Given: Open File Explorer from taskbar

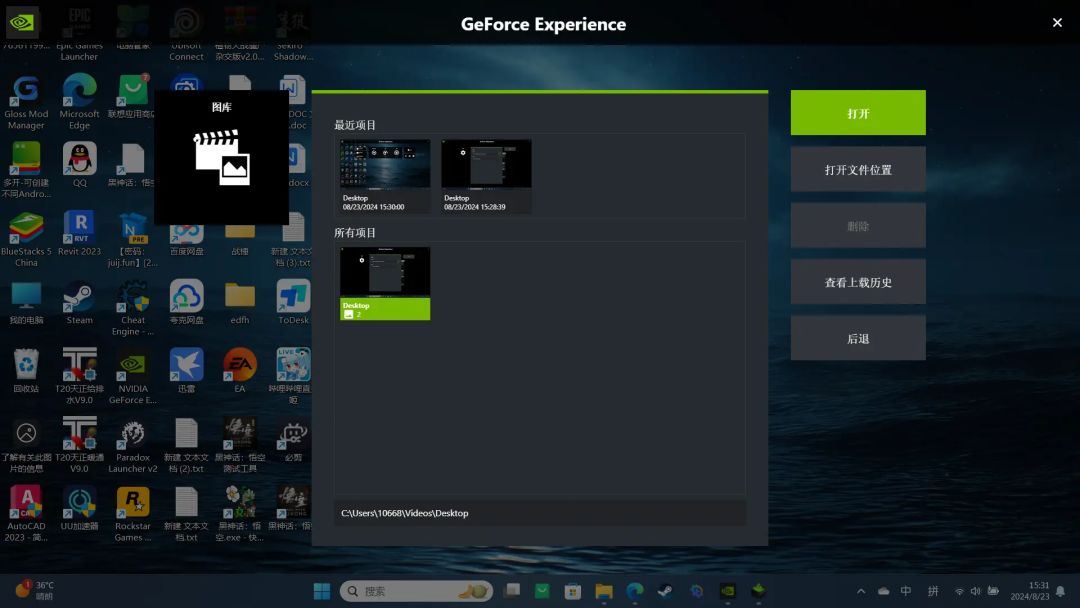Looking at the screenshot, I should (604, 591).
